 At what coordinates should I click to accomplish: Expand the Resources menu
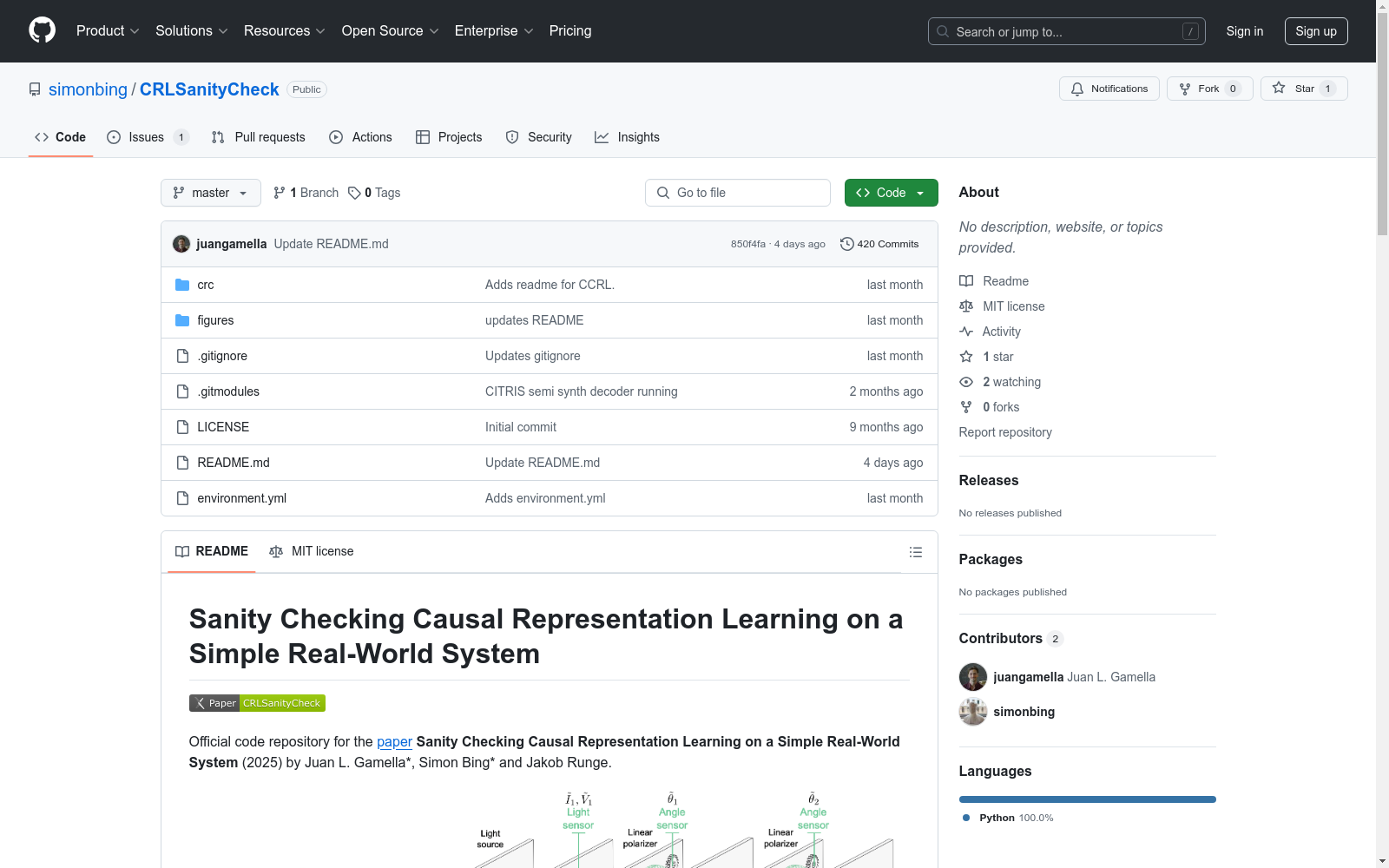coord(285,31)
